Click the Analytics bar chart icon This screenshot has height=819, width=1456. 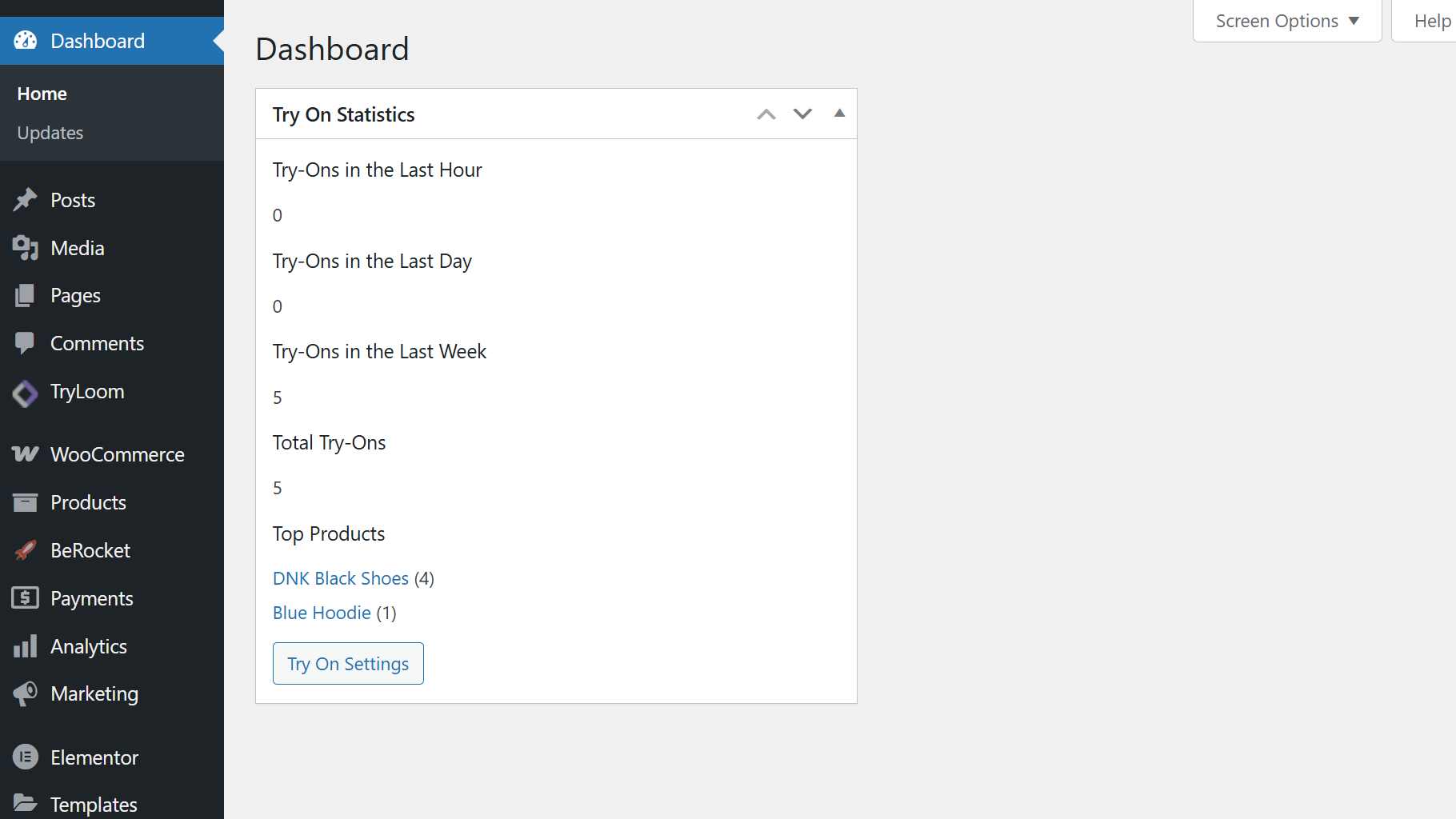[x=25, y=646]
